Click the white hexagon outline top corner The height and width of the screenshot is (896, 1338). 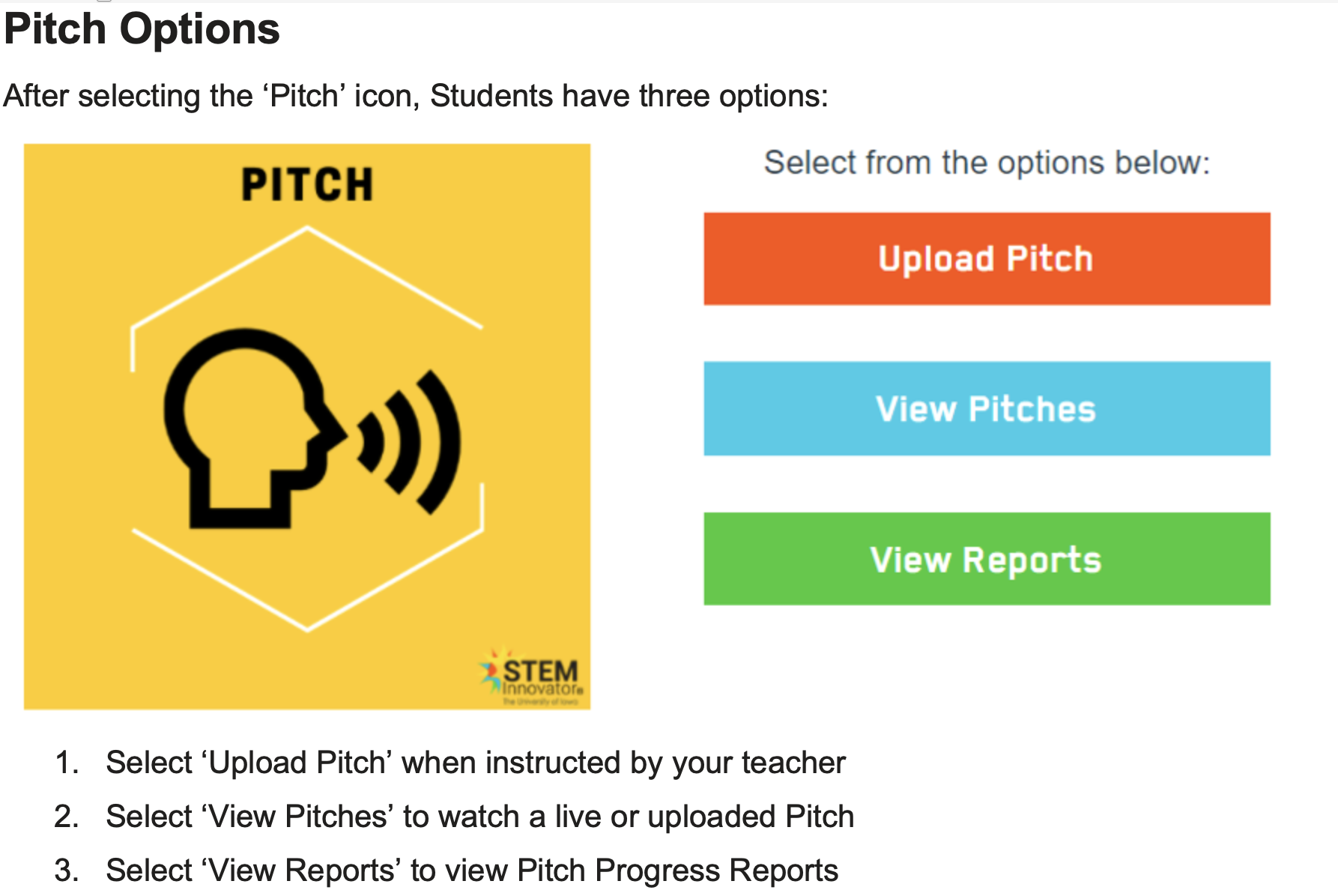pyautogui.click(x=307, y=228)
